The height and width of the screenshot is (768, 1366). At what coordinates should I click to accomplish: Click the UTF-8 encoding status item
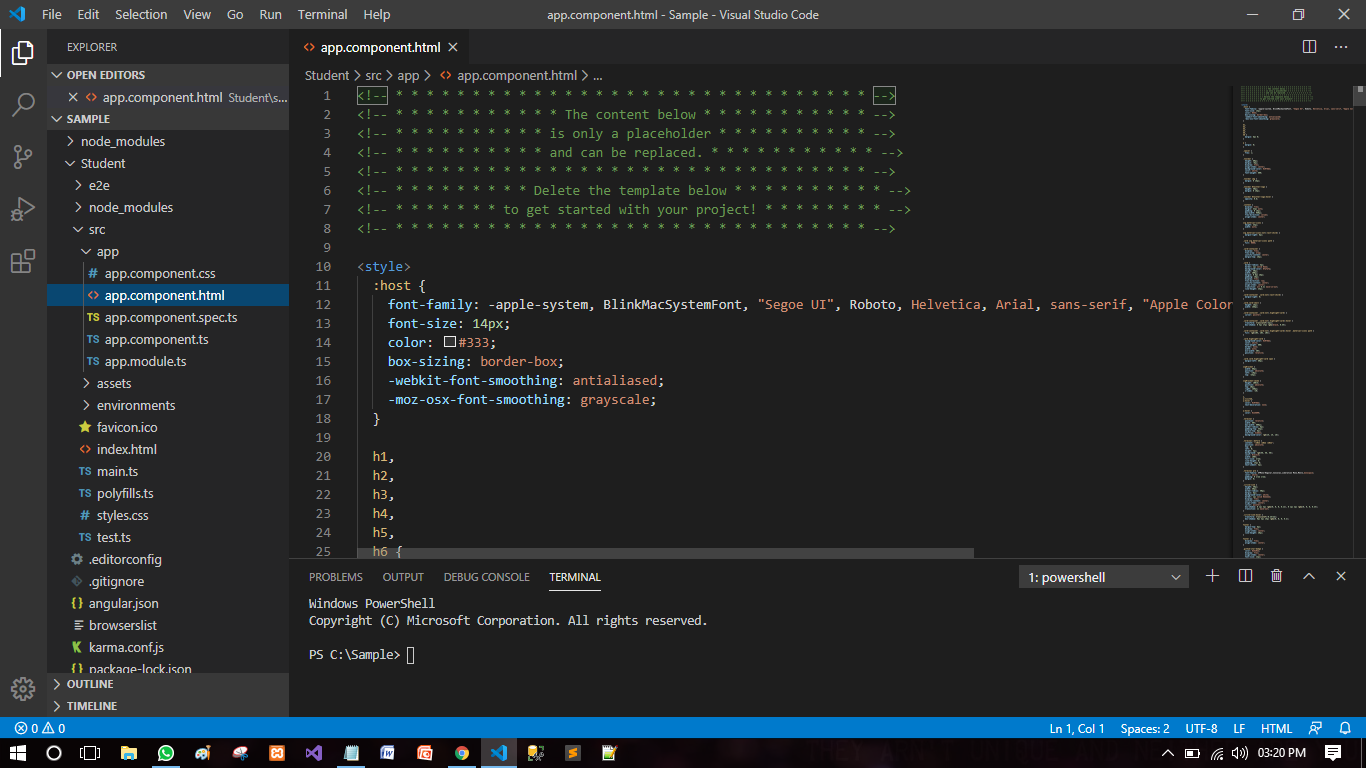(1201, 728)
